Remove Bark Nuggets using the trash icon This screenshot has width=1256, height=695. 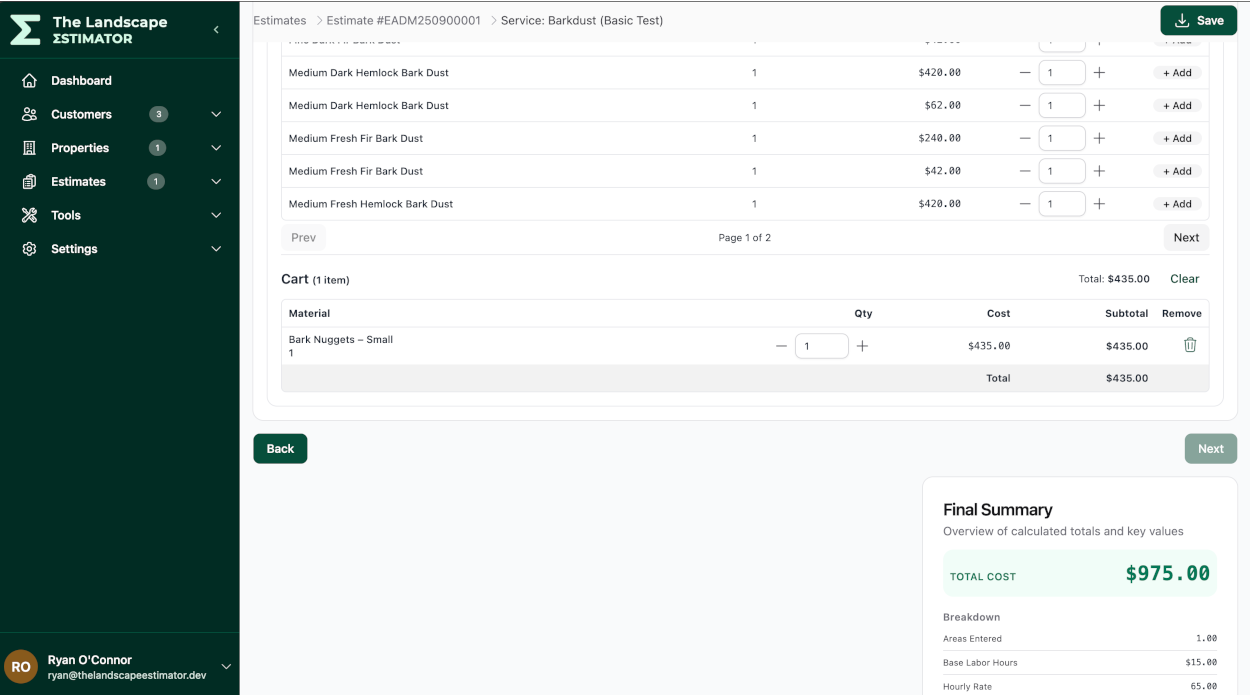(1189, 344)
